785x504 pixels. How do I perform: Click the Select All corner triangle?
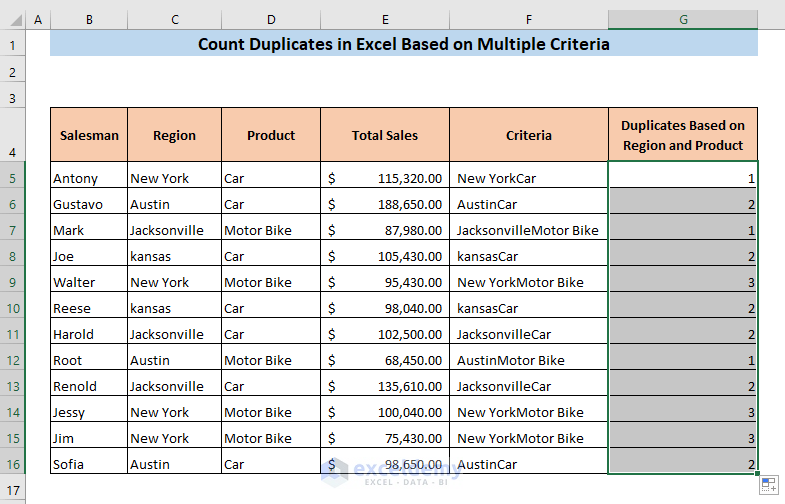tap(16, 20)
